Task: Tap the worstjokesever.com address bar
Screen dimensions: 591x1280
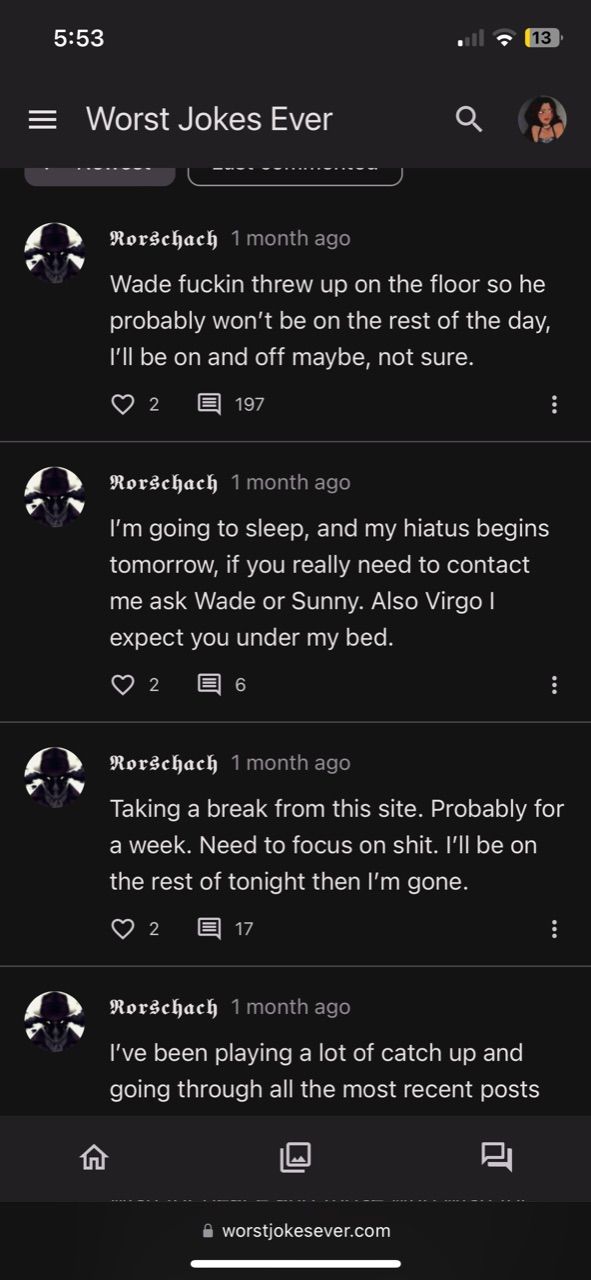Action: pyautogui.click(x=296, y=1231)
